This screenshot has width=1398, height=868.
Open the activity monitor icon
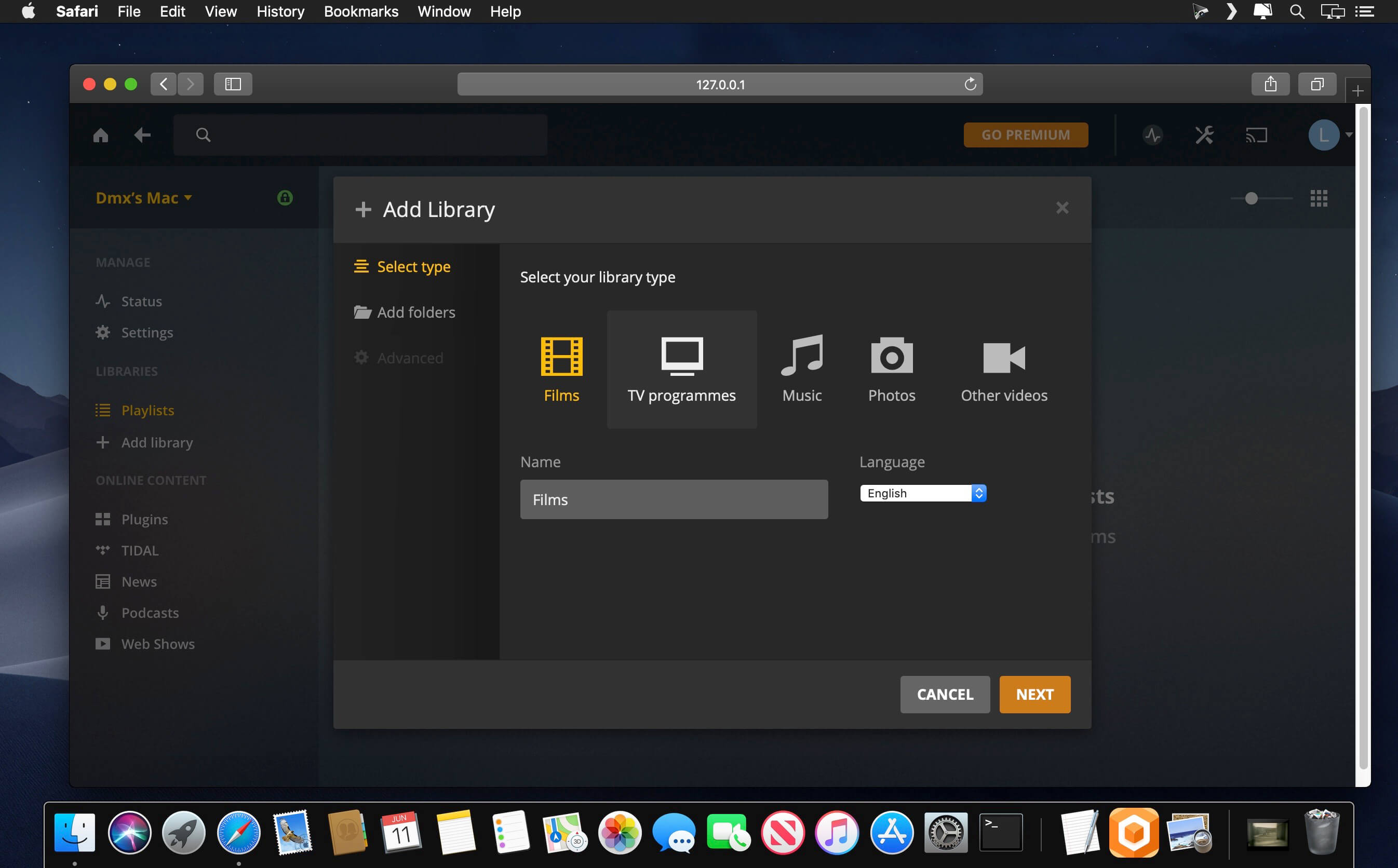[1152, 135]
